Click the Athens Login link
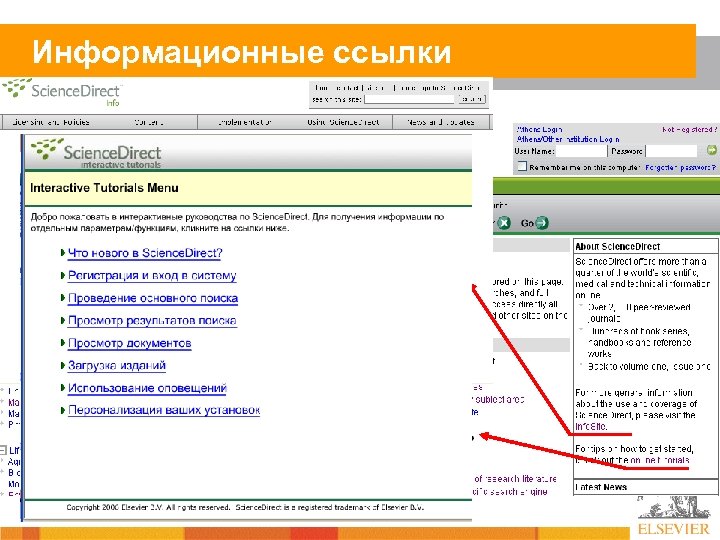720x540 pixels. click(x=539, y=129)
